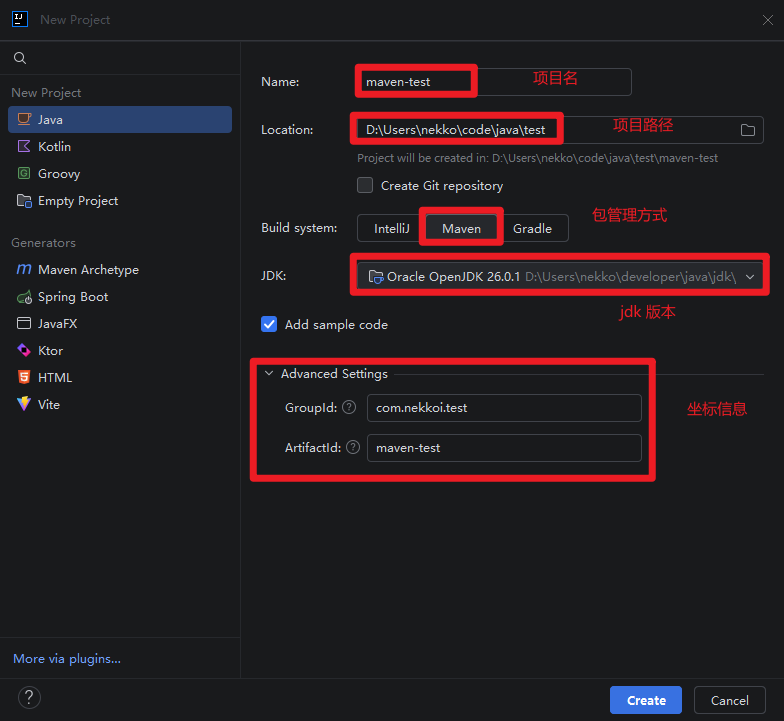Click into the GroupId field

[504, 408]
